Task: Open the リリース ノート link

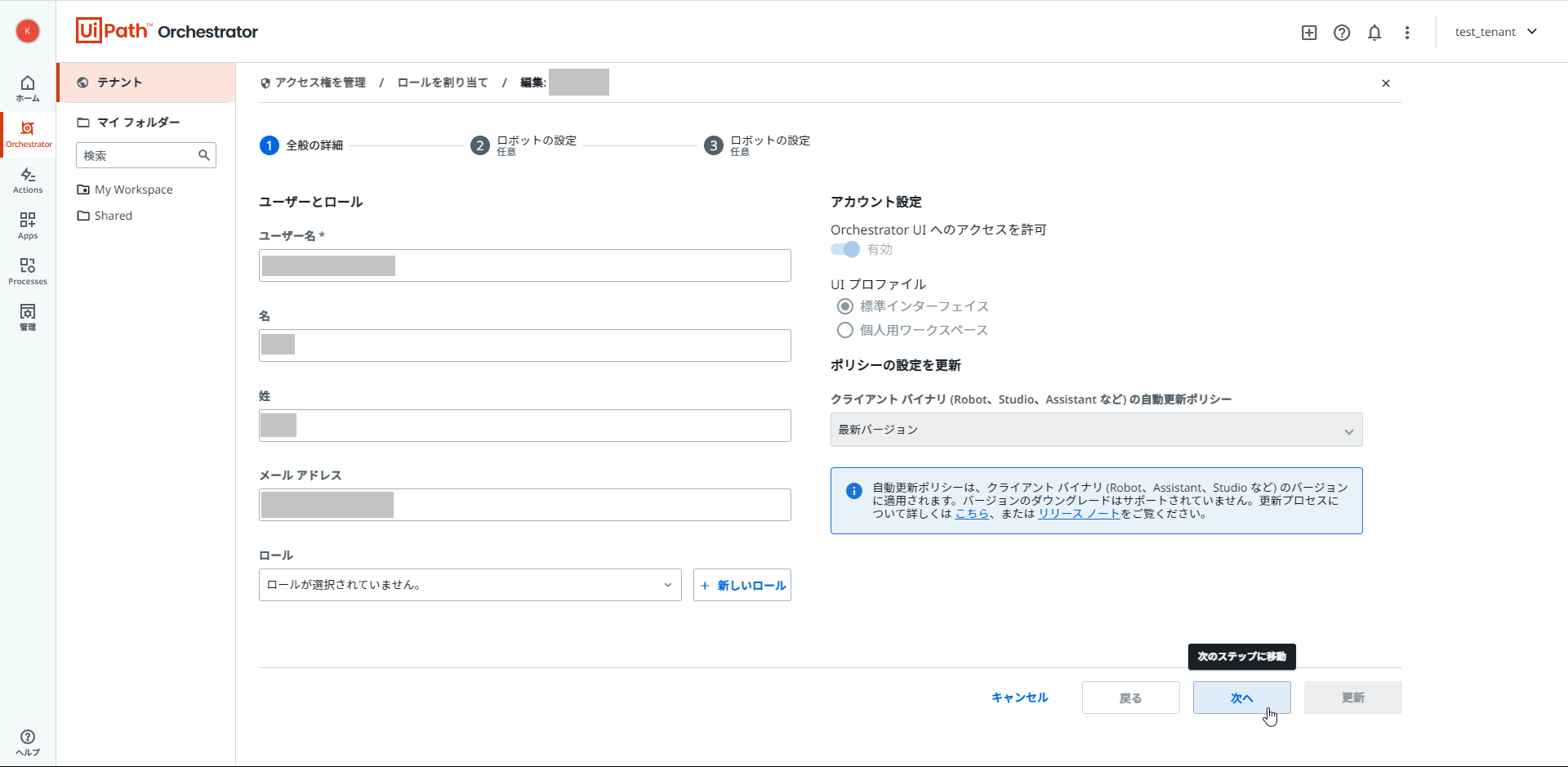Action: tap(1079, 514)
